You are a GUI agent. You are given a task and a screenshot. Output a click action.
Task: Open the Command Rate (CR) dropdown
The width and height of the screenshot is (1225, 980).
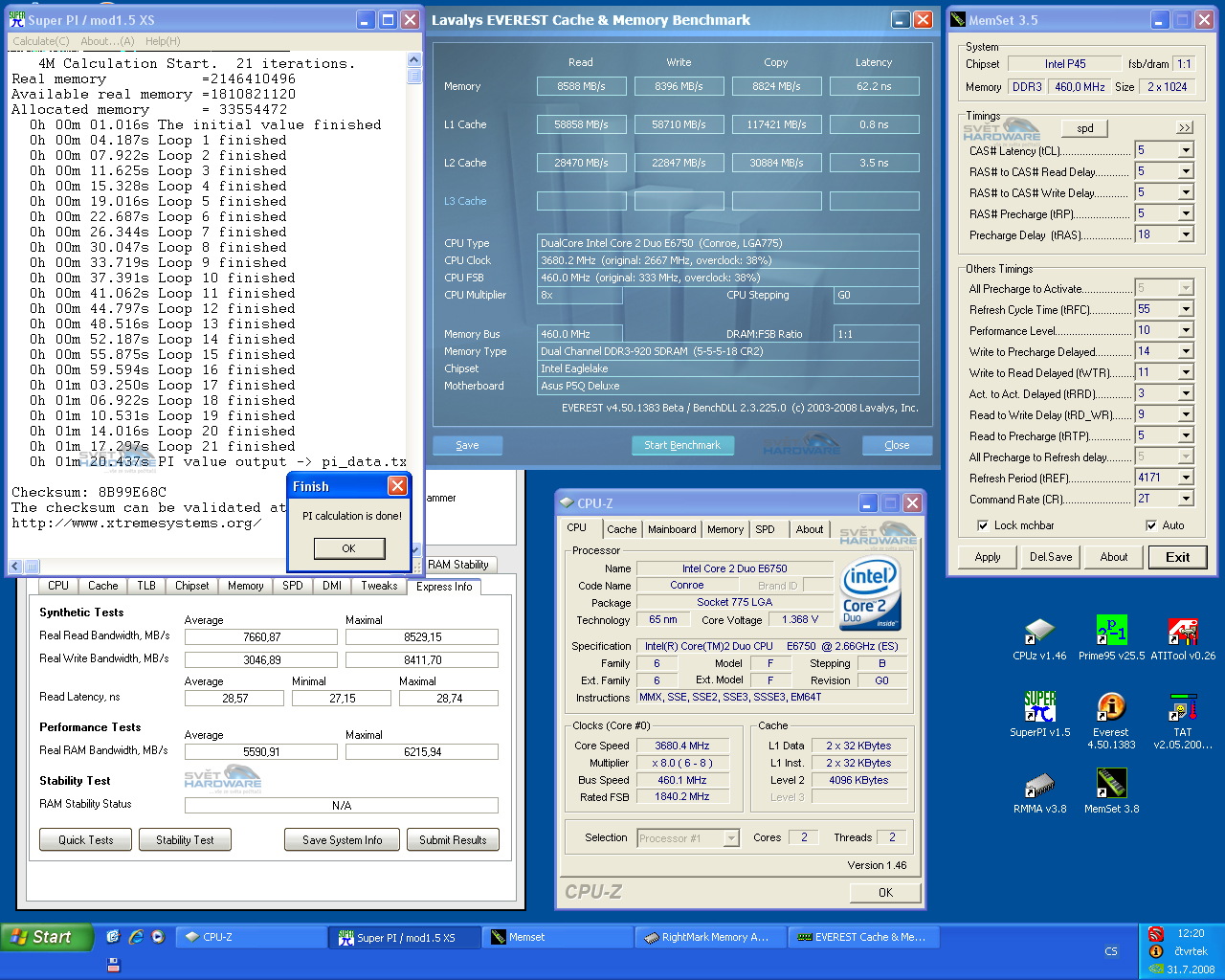point(1186,499)
